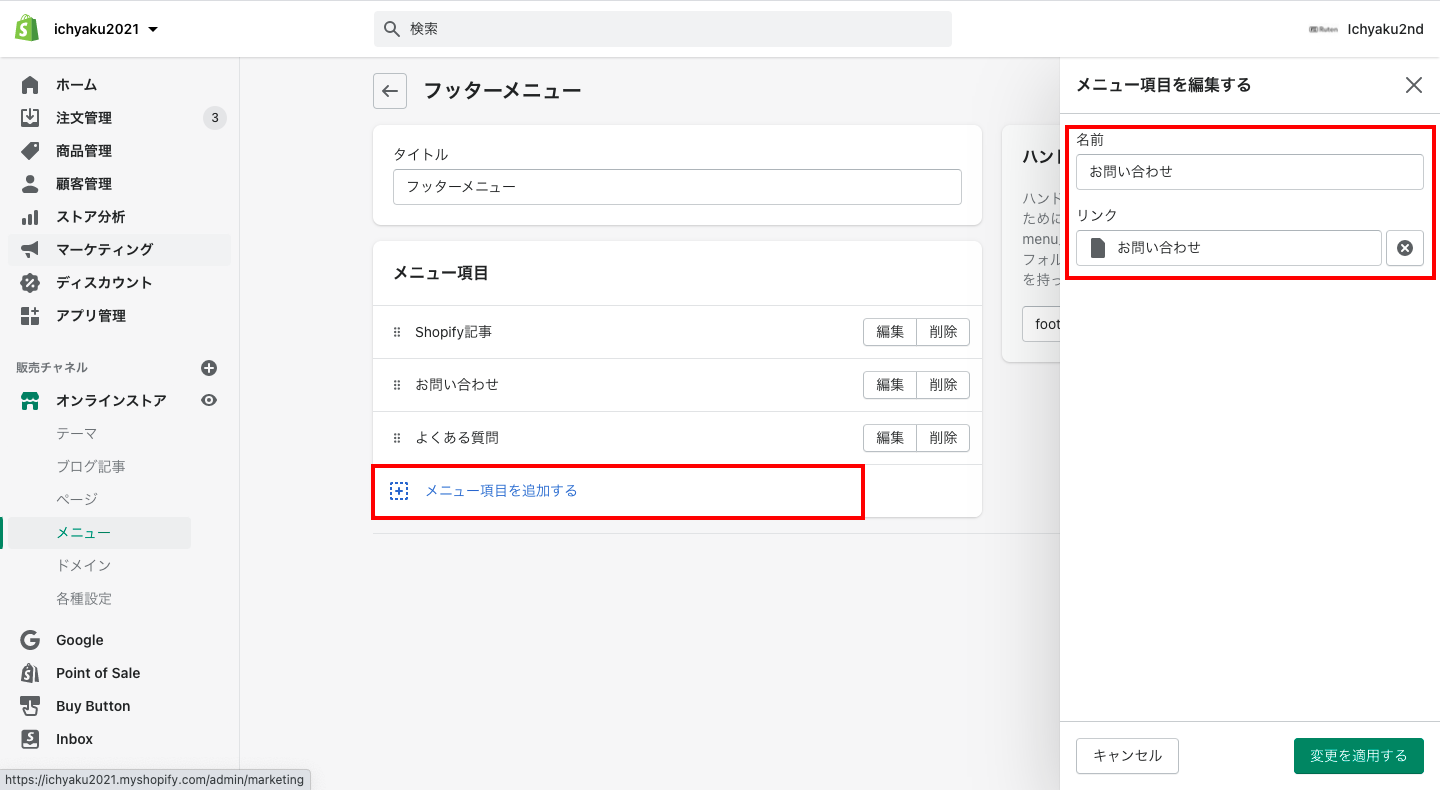Click the Buy Button channel icon
The width and height of the screenshot is (1440, 790).
pos(30,706)
